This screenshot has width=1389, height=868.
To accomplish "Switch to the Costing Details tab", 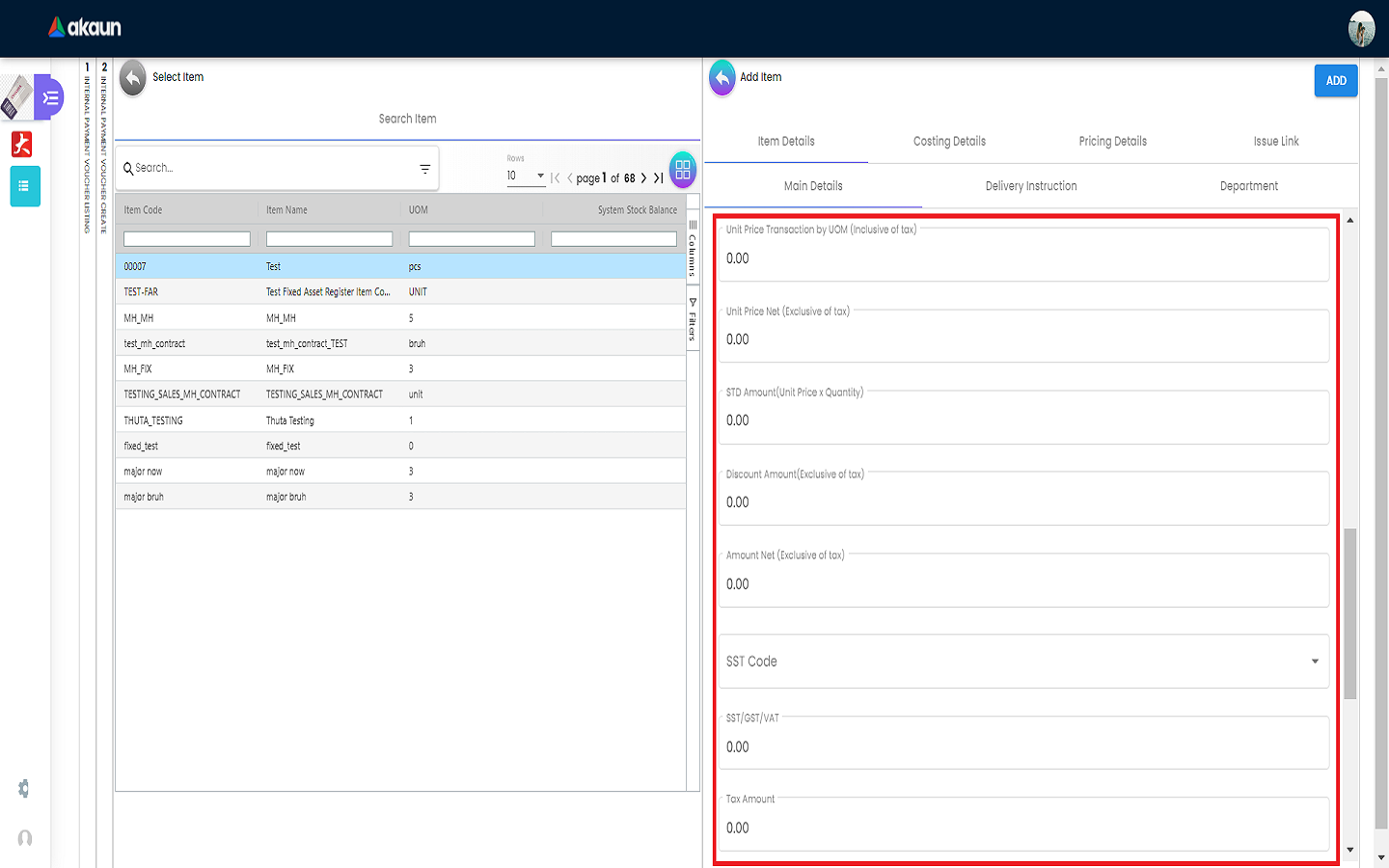I will 949,142.
